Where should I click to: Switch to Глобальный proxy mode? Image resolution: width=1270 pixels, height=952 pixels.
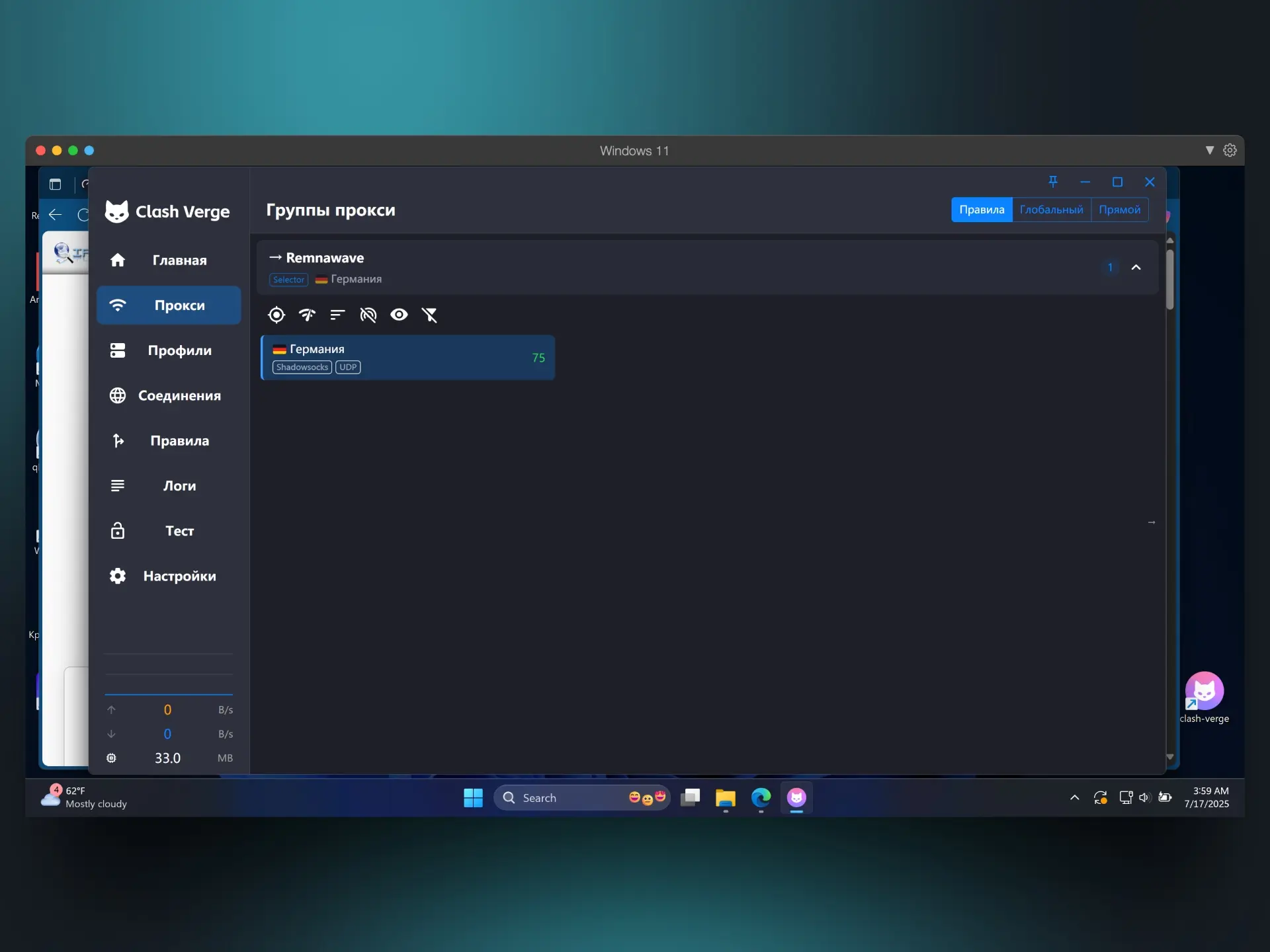tap(1051, 210)
